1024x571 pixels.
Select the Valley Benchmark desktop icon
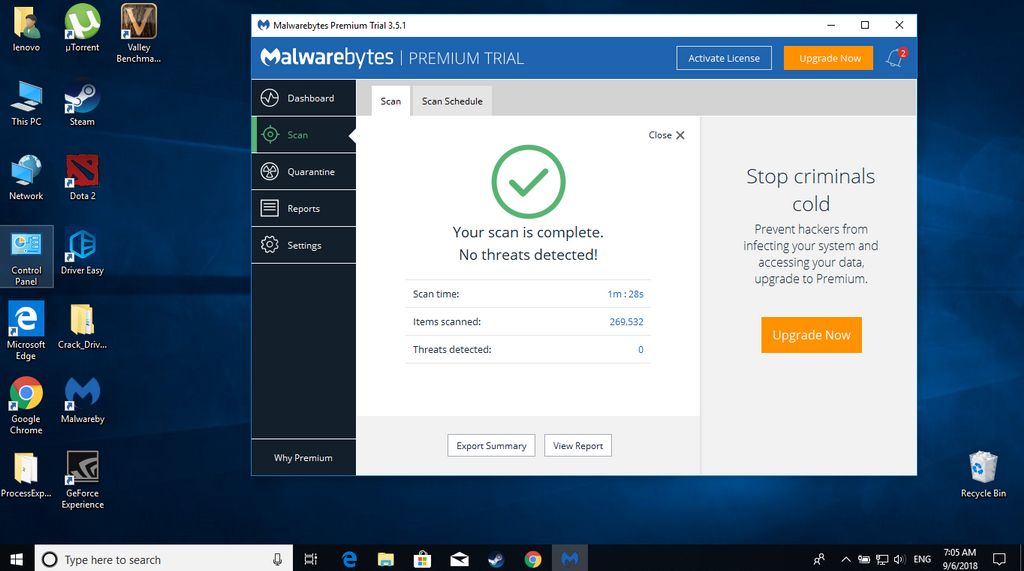138,34
